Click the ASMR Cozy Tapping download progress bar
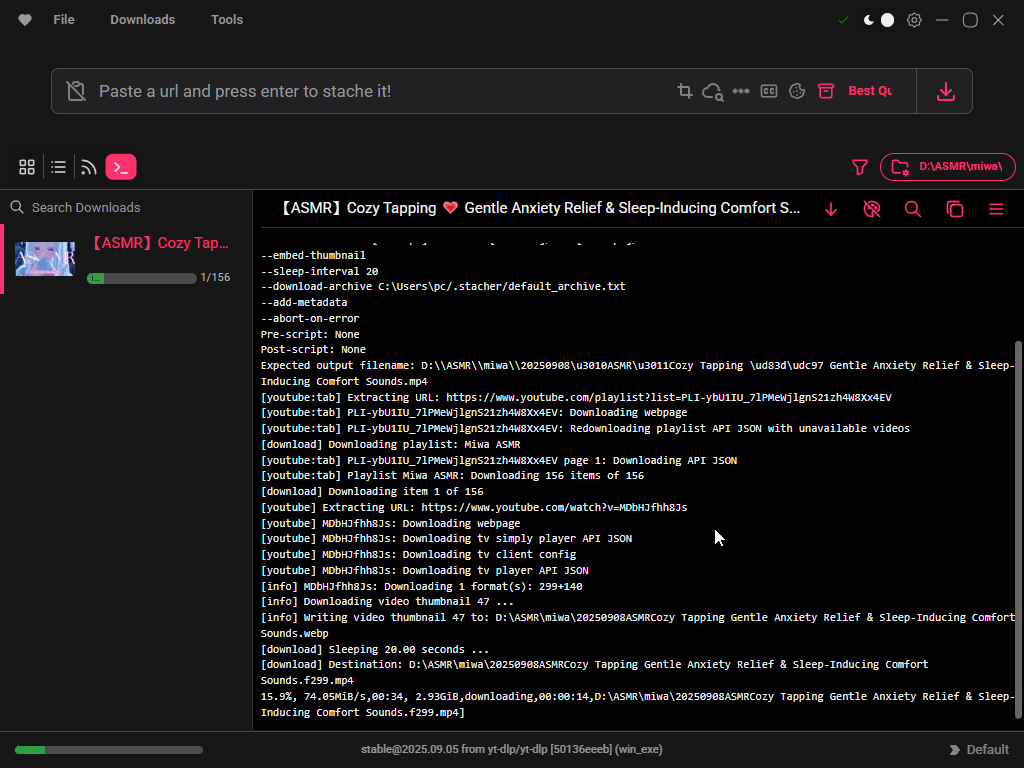 pyautogui.click(x=140, y=278)
